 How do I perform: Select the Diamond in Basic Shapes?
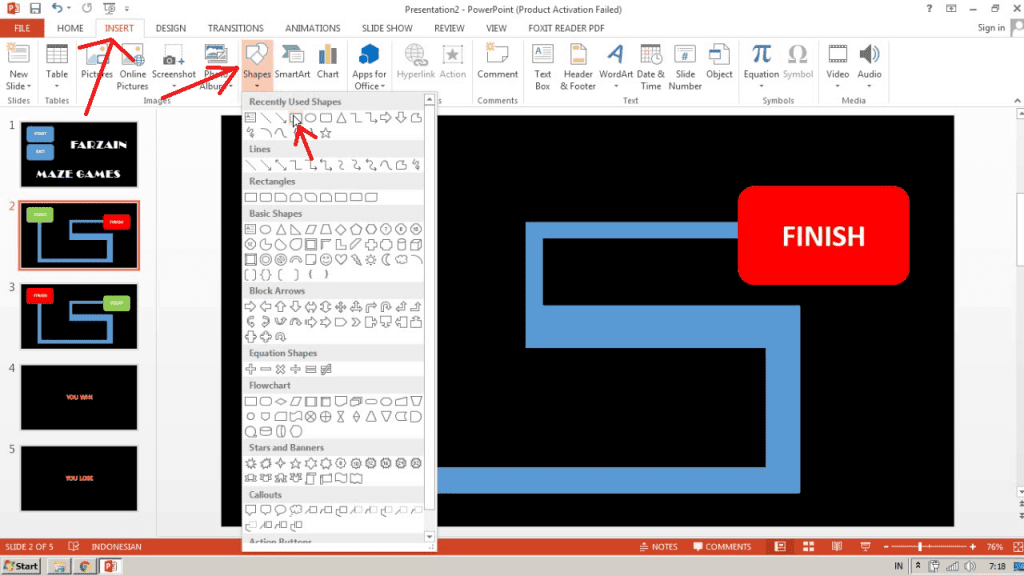pyautogui.click(x=341, y=229)
